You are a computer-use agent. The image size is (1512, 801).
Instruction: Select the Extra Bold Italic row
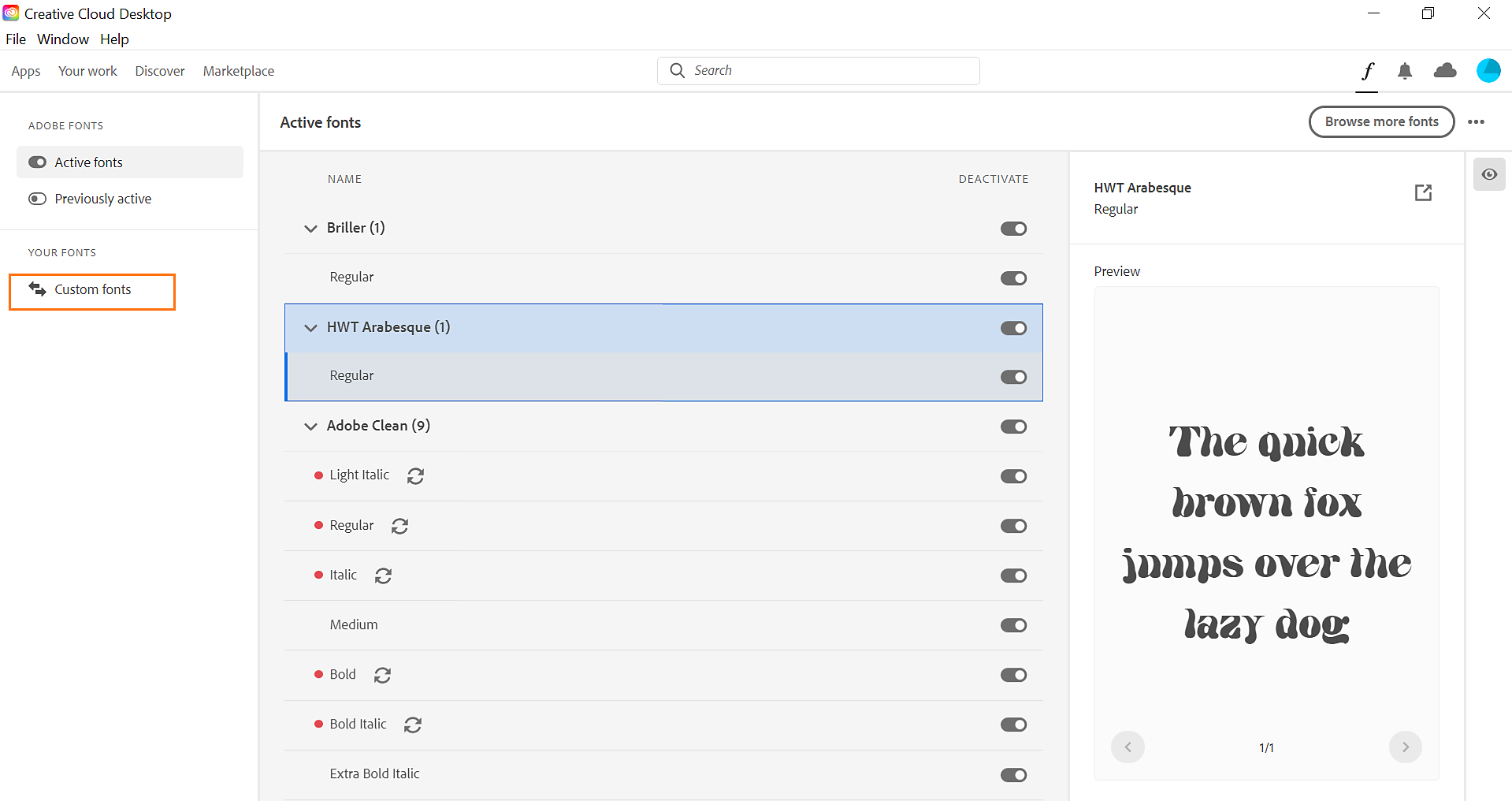pyautogui.click(x=663, y=775)
